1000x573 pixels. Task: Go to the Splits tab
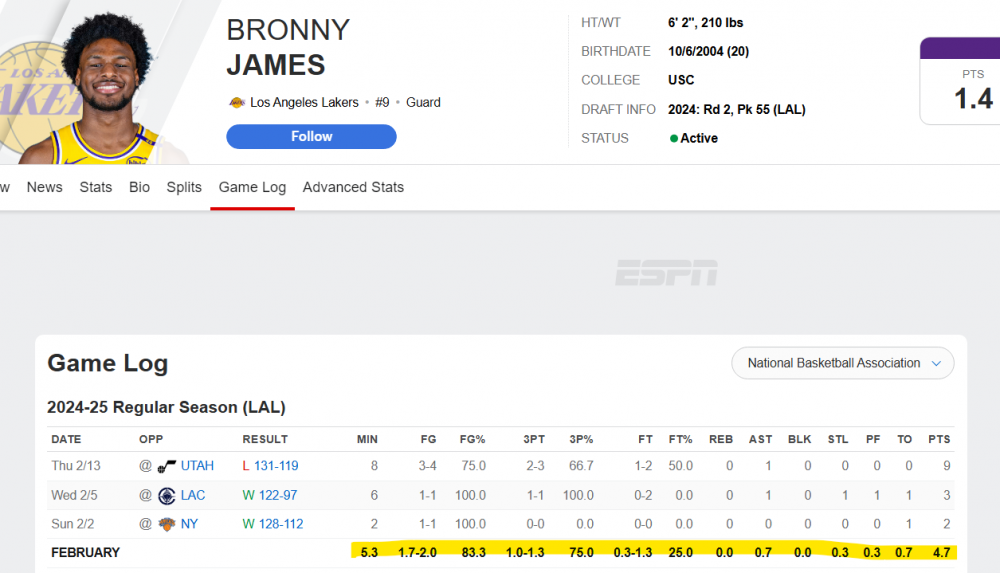click(x=184, y=187)
